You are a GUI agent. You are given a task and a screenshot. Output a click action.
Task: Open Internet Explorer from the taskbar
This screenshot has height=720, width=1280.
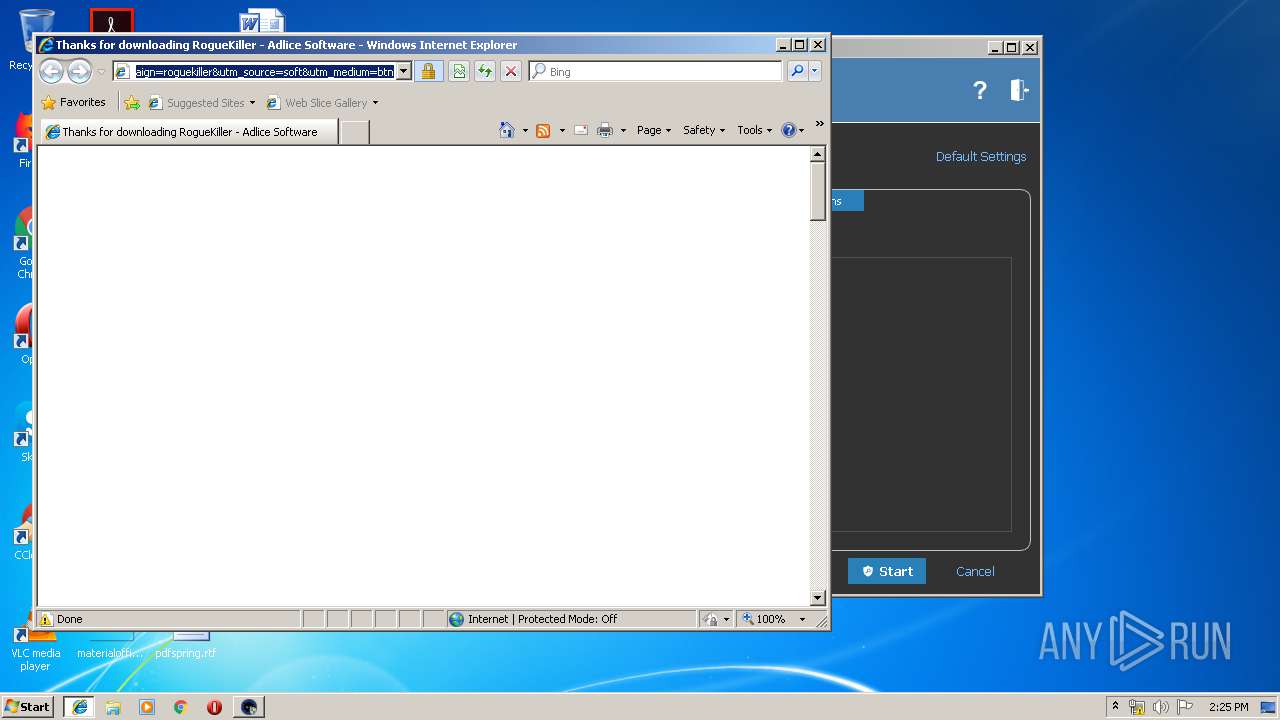79,706
